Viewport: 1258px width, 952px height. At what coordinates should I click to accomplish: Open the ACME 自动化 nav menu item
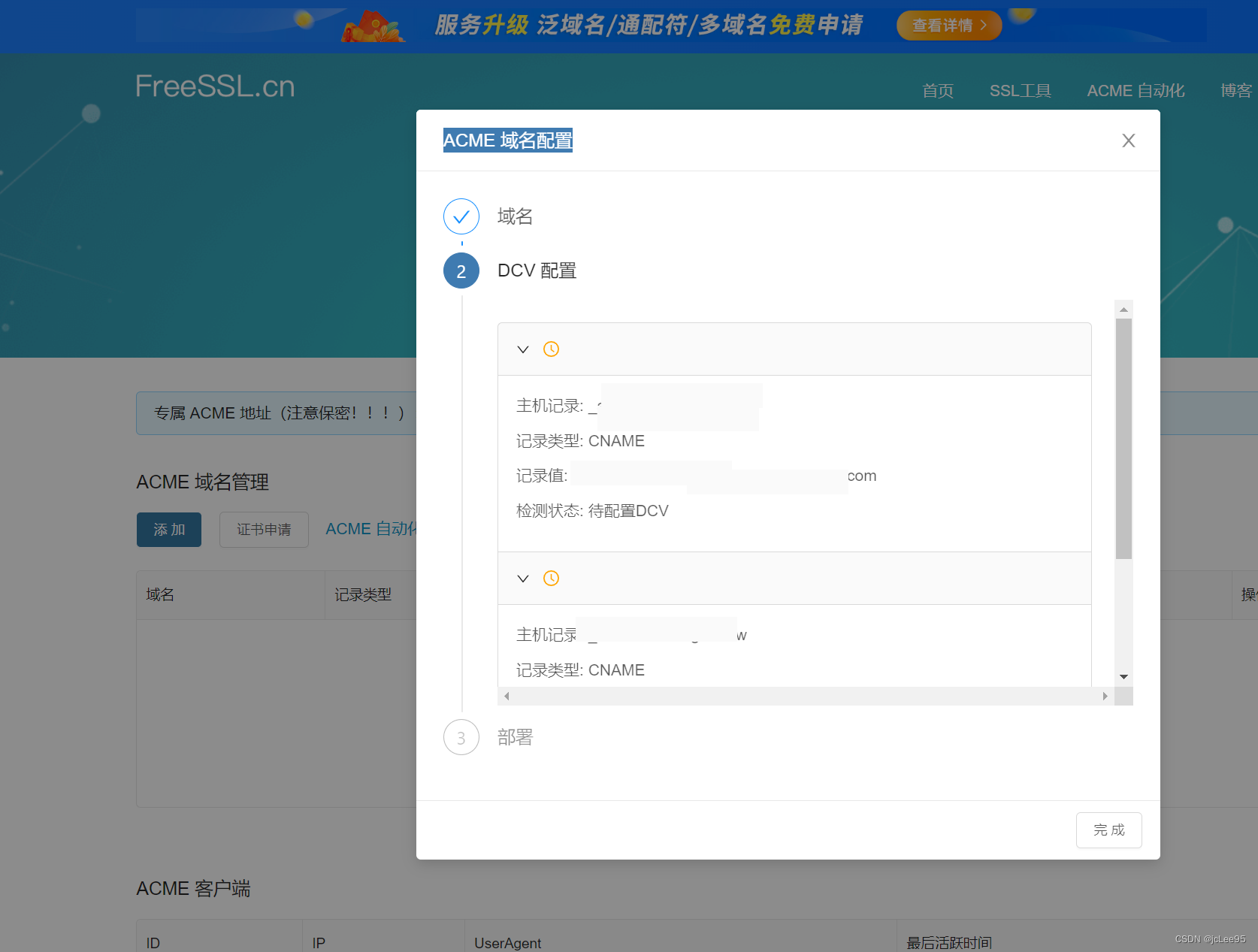[1136, 91]
